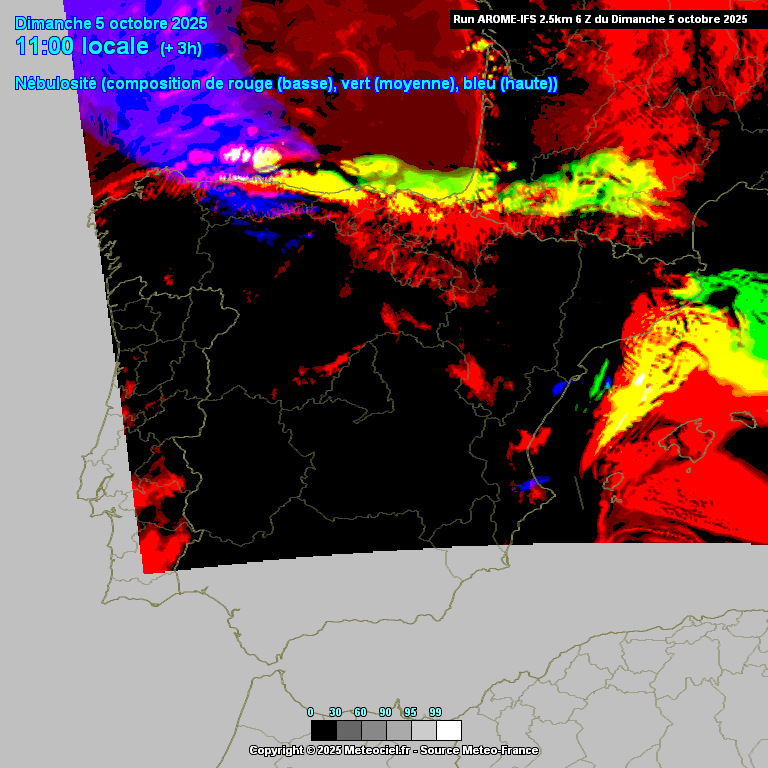Viewport: 768px width, 768px height.
Task: Click the "(+ 3h)" forecast offset label
Action: pos(181,49)
